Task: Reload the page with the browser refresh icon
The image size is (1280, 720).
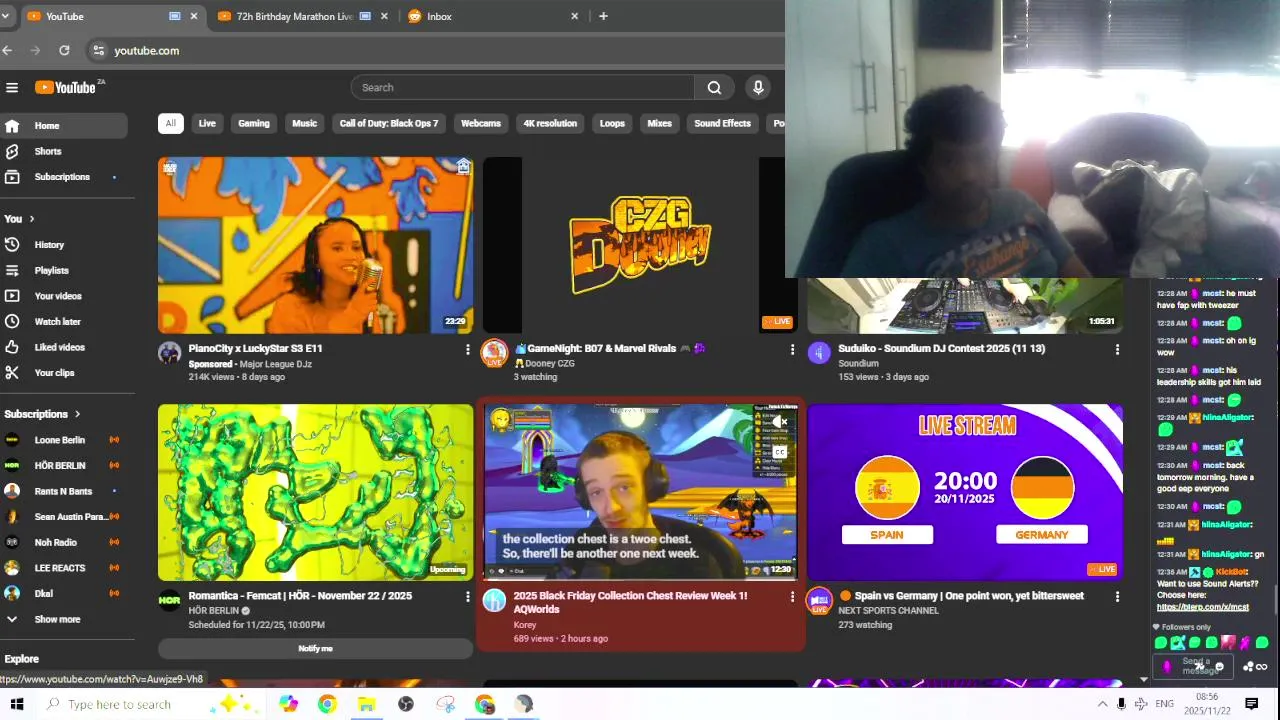Action: (64, 50)
